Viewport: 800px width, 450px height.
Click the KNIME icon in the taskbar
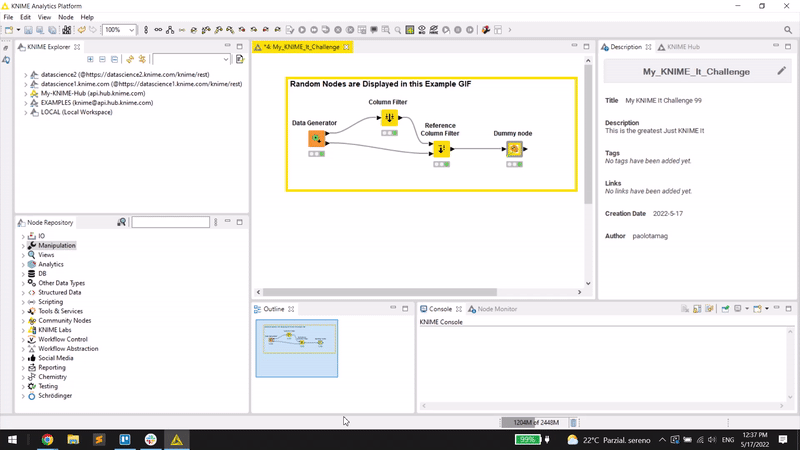(177, 439)
